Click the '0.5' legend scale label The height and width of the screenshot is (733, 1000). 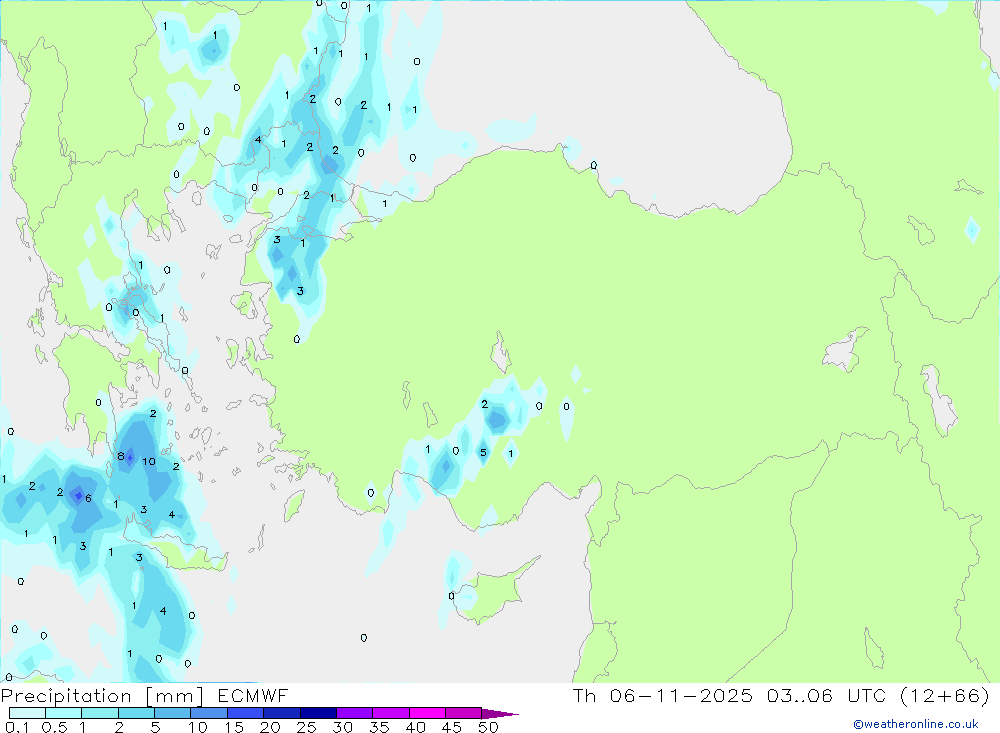pos(54,727)
